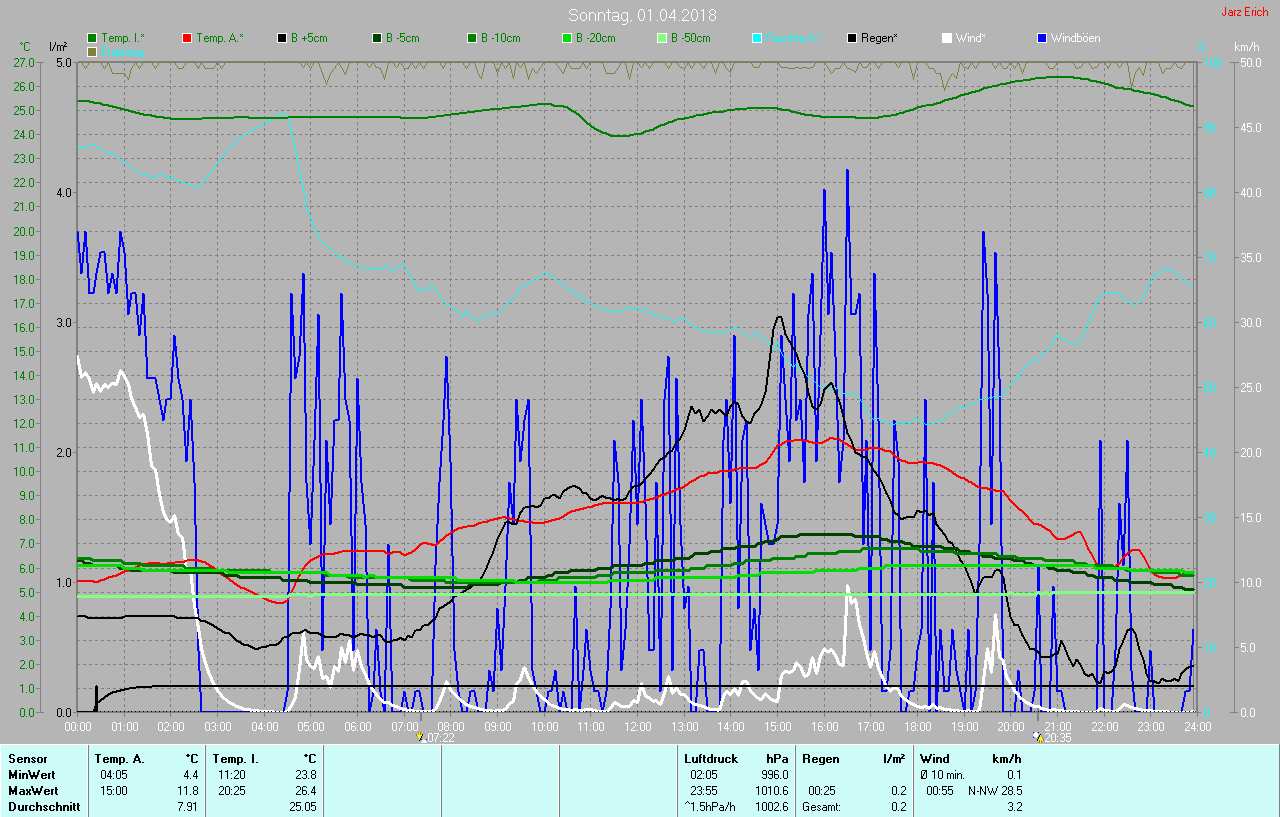This screenshot has width=1280, height=817.
Task: Click the light green B -50cm legend square
Action: [662, 38]
